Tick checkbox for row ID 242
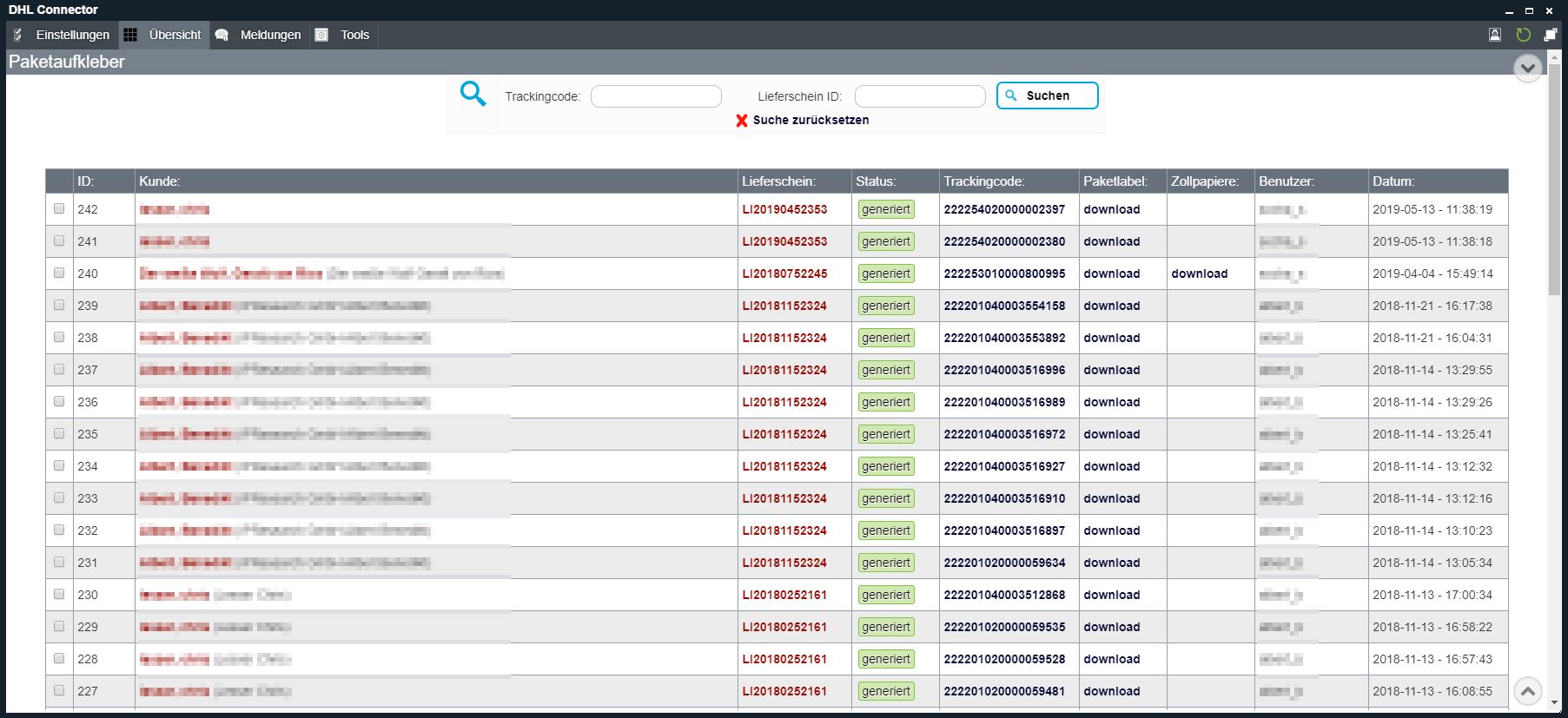The image size is (1568, 718). click(x=59, y=208)
